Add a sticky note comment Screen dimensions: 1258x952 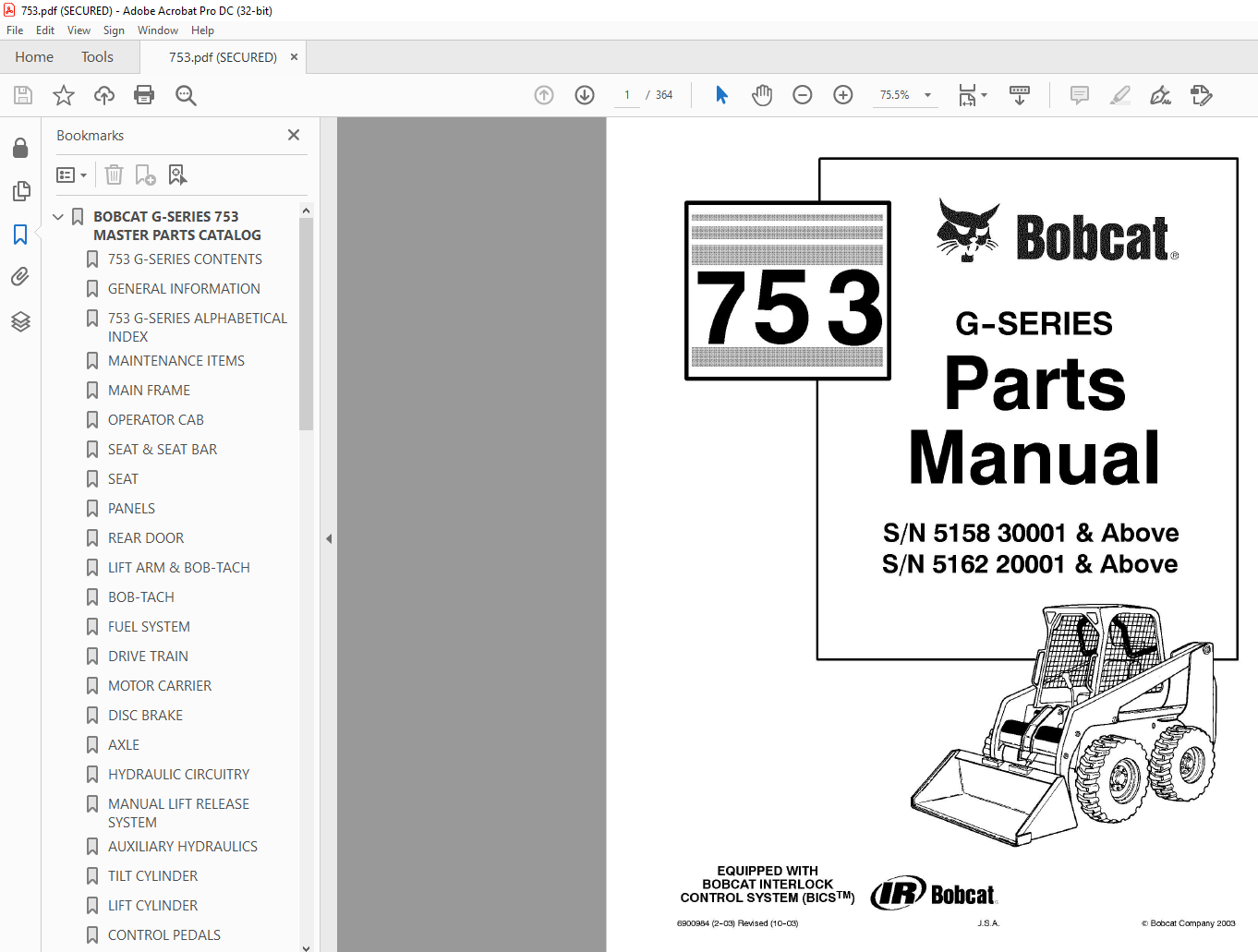(1079, 95)
